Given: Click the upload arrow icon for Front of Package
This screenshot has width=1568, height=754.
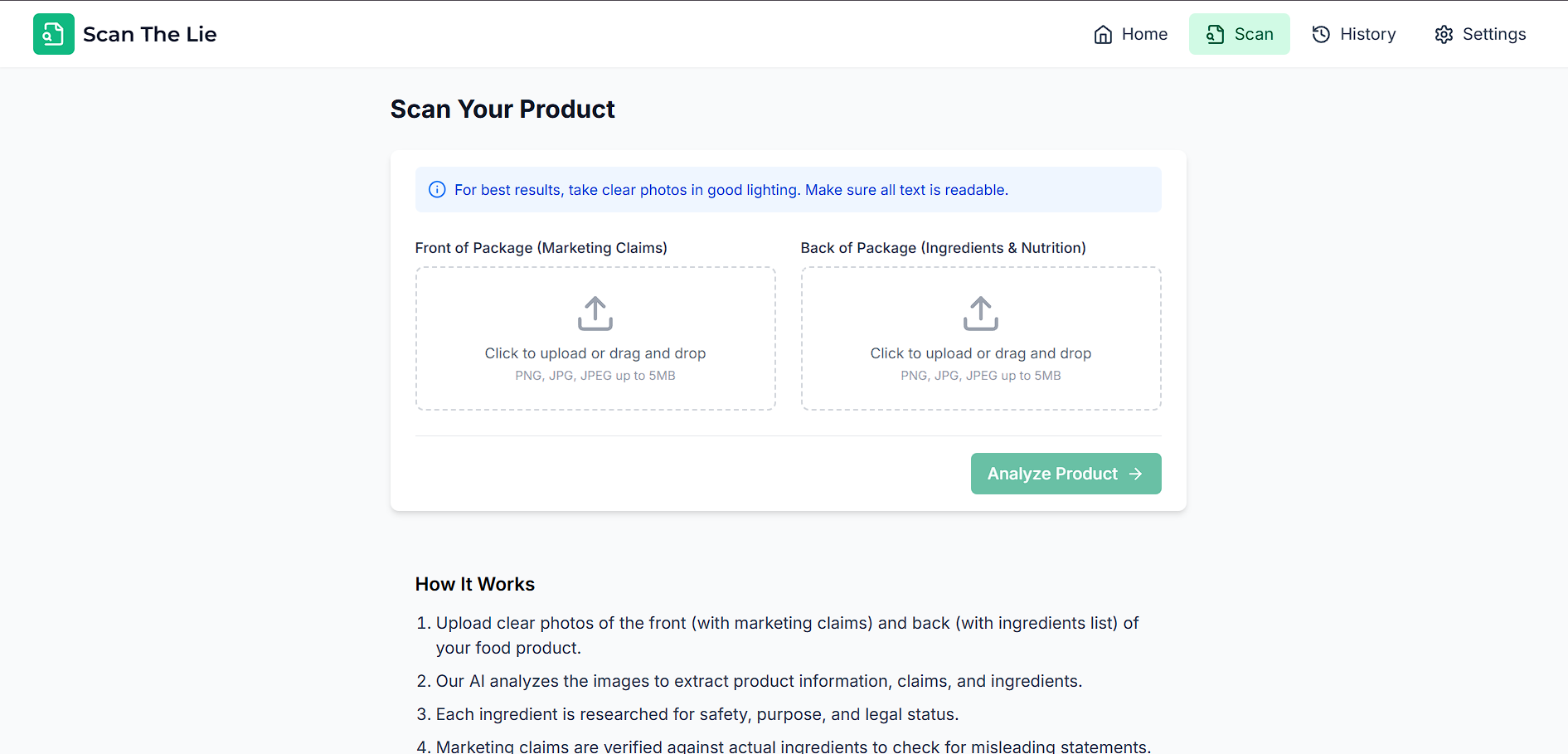Looking at the screenshot, I should click(x=595, y=314).
